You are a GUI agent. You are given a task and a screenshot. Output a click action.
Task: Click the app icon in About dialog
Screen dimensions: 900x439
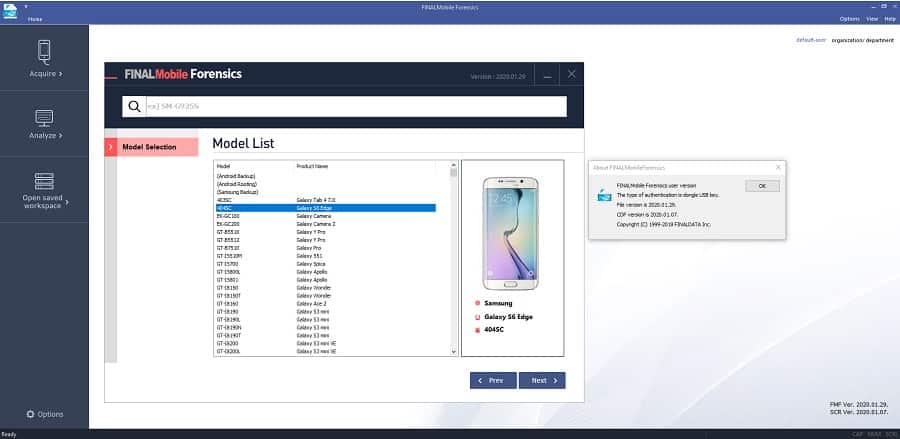click(x=604, y=194)
